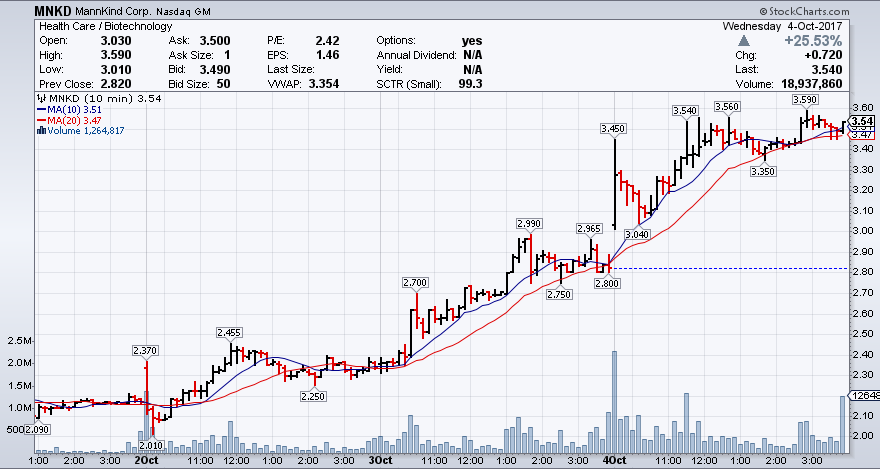
Task: Click the MNKD price bar legend icon
Action: point(40,99)
